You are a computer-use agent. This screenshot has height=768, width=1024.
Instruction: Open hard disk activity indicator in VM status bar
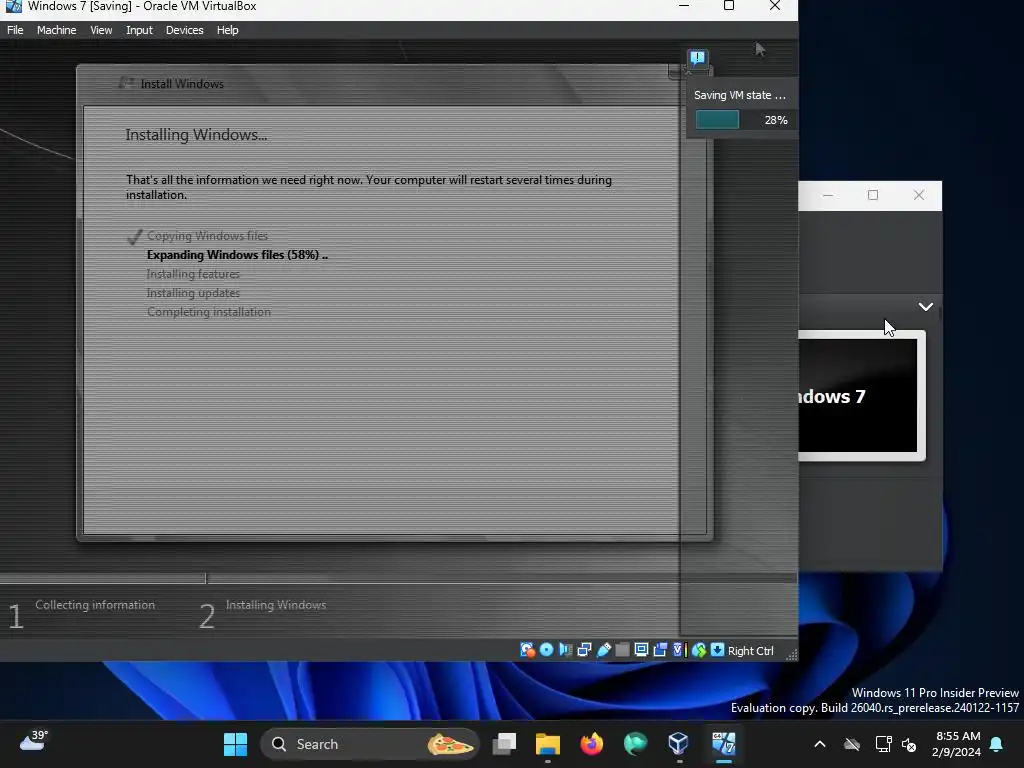527,650
